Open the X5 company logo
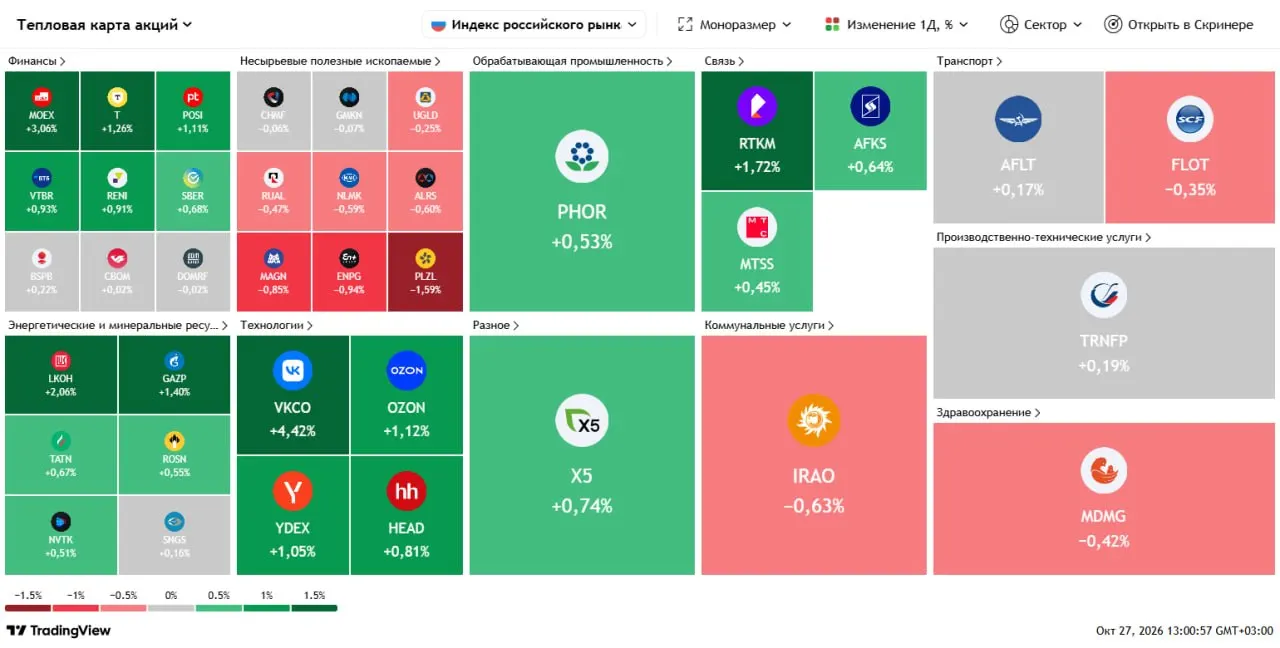The width and height of the screenshot is (1280, 648). pos(582,420)
